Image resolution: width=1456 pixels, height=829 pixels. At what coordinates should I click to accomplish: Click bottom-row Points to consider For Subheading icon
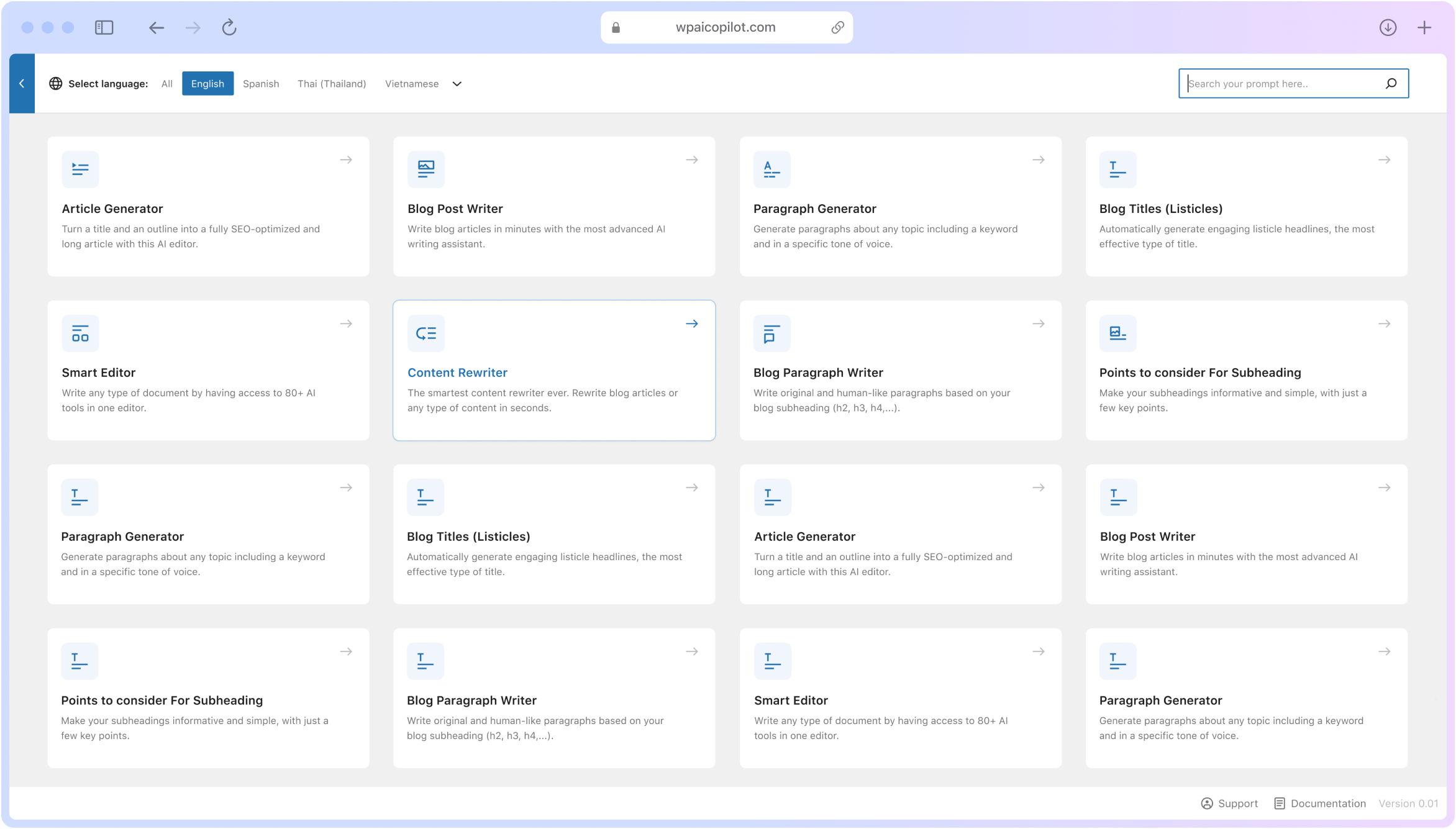click(x=80, y=661)
